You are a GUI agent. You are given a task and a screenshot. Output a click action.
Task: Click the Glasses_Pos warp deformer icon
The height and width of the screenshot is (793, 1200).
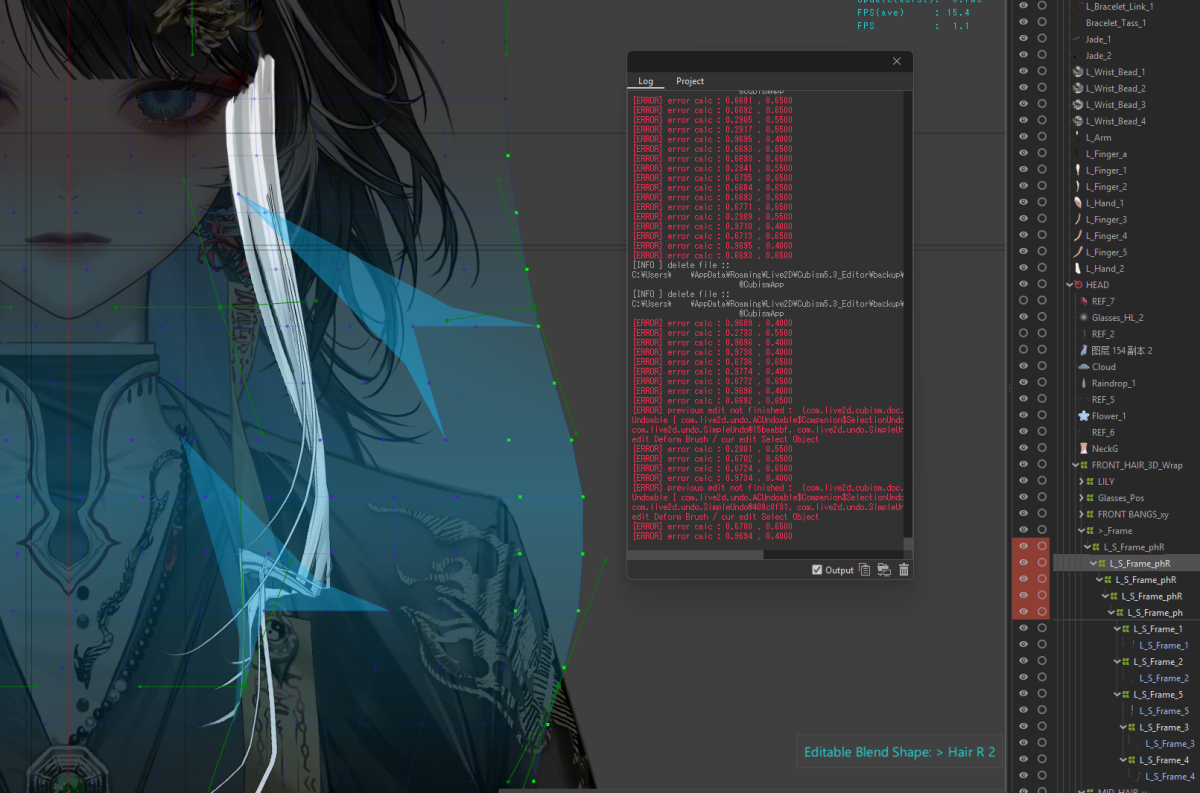(x=1091, y=498)
